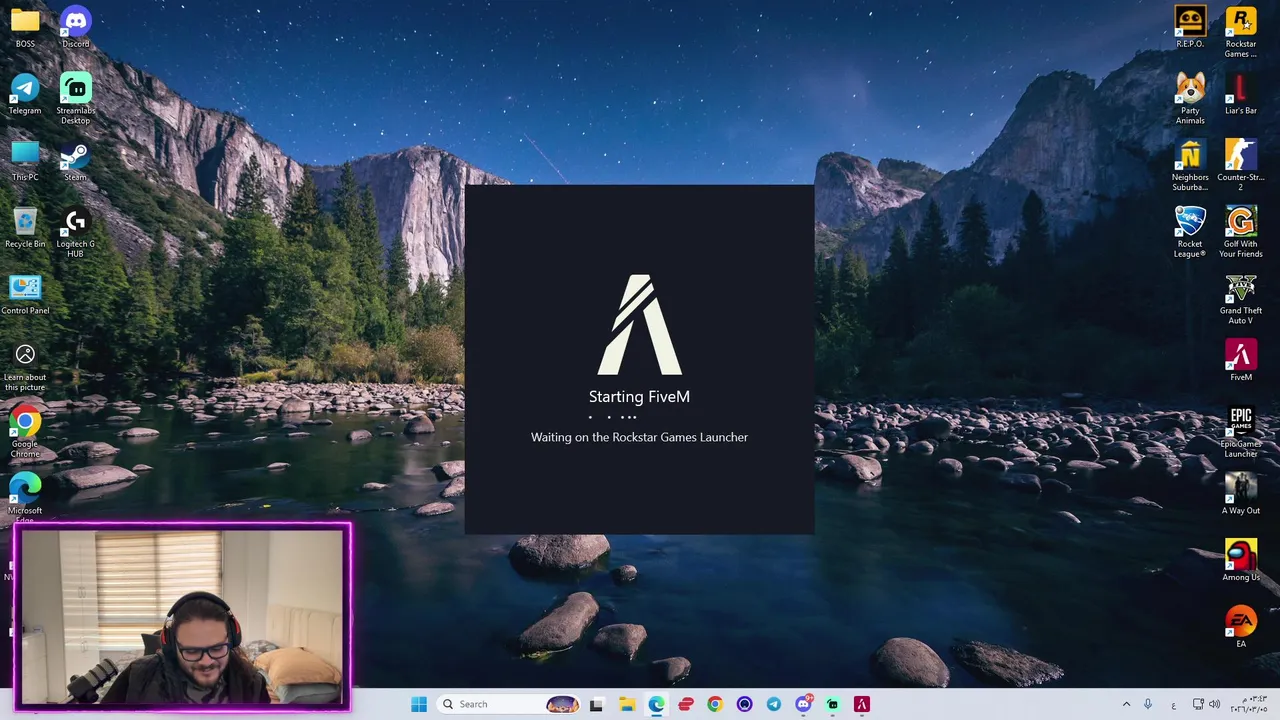Open This PC icon
The image size is (1280, 720).
[x=25, y=160]
